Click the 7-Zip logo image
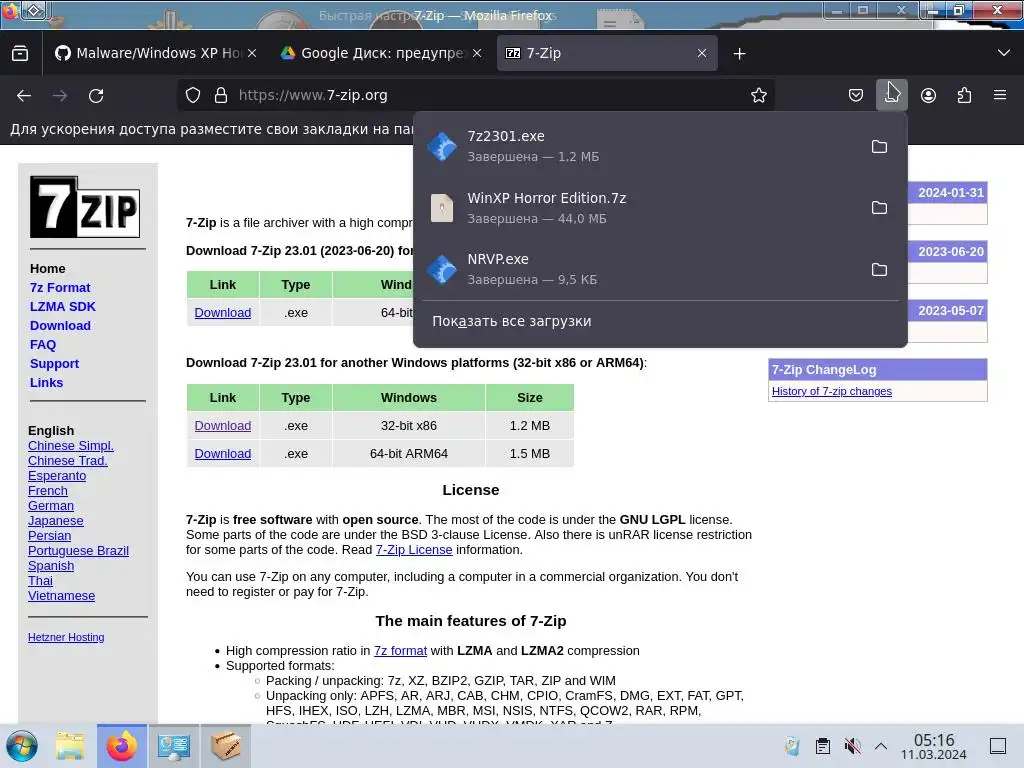Screen dimensions: 1024x768 pyautogui.click(x=85, y=207)
